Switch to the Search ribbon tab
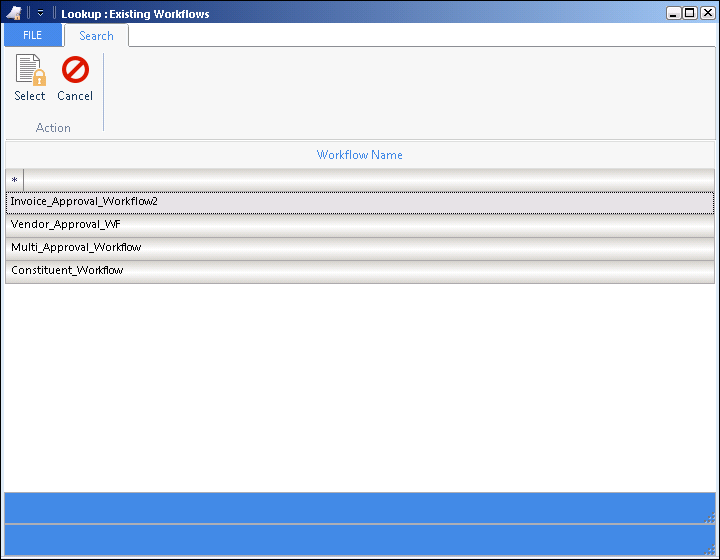The height and width of the screenshot is (560, 720). [x=96, y=36]
